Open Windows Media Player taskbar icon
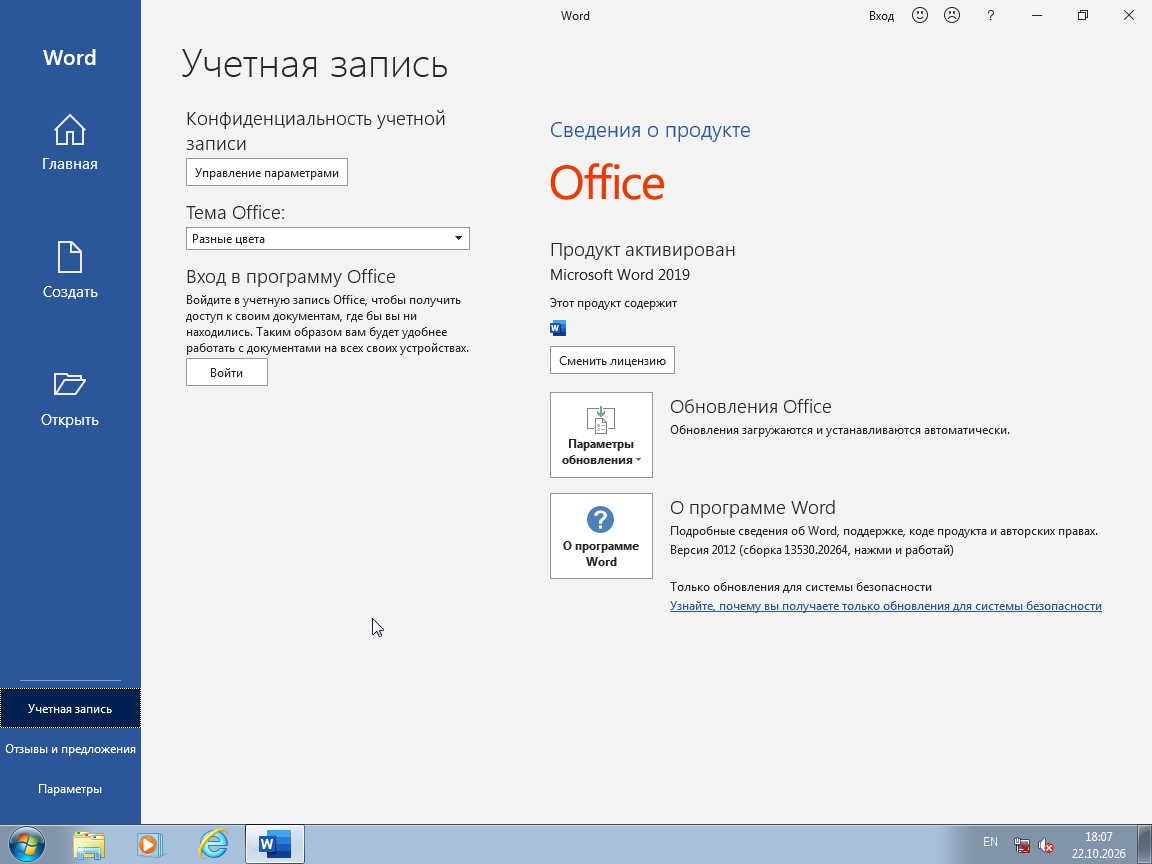Image resolution: width=1152 pixels, height=864 pixels. [151, 845]
